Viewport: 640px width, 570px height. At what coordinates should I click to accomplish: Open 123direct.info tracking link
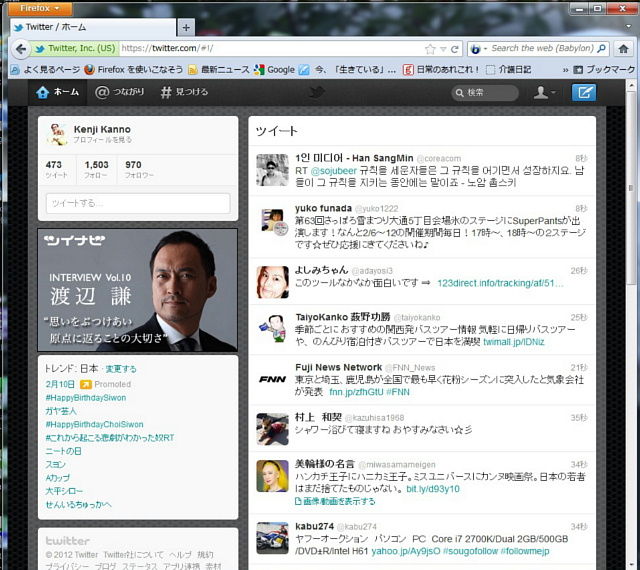(x=500, y=283)
